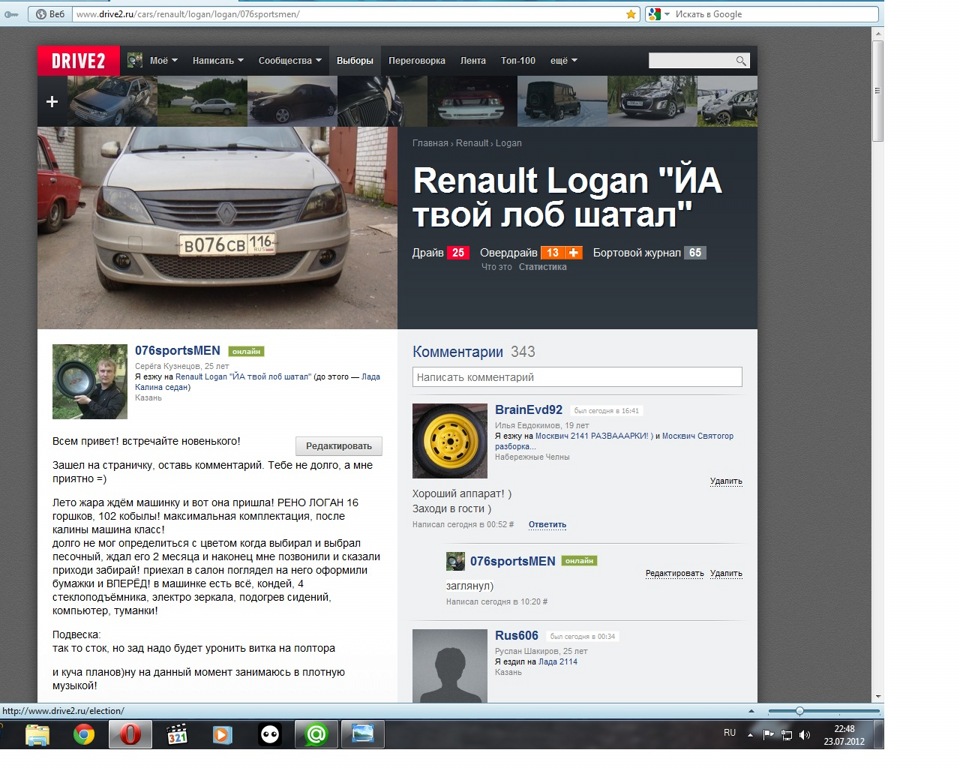Click the Renault breadcrumb link
The width and height of the screenshot is (960, 768).
click(471, 143)
